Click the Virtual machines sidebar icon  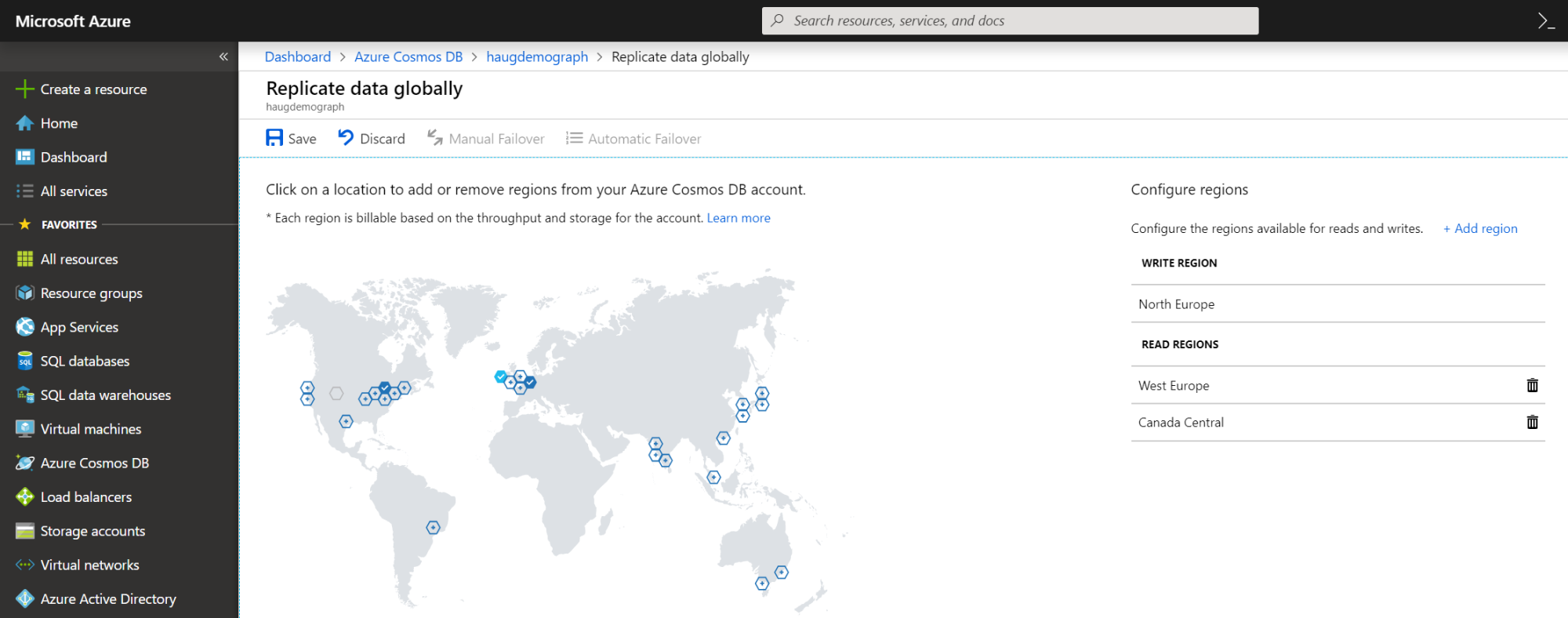tap(25, 429)
